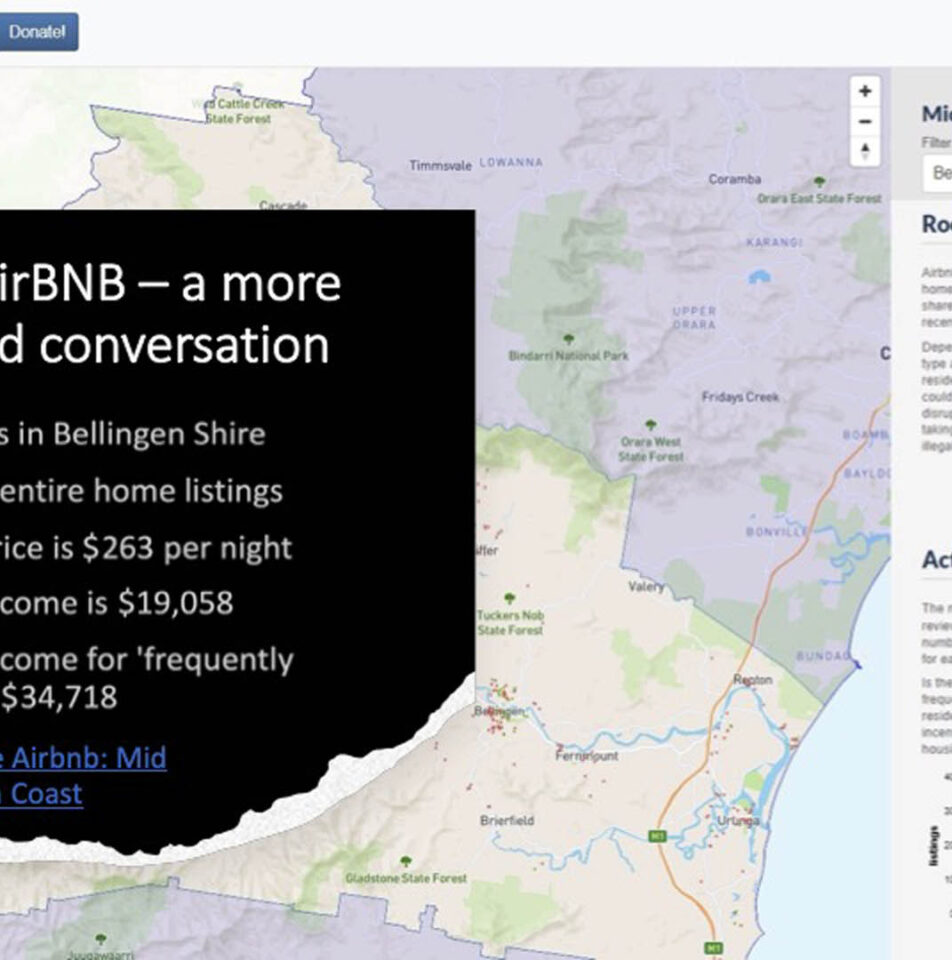Click the Fernmount town label on map
The image size is (952, 960).
pyautogui.click(x=587, y=756)
